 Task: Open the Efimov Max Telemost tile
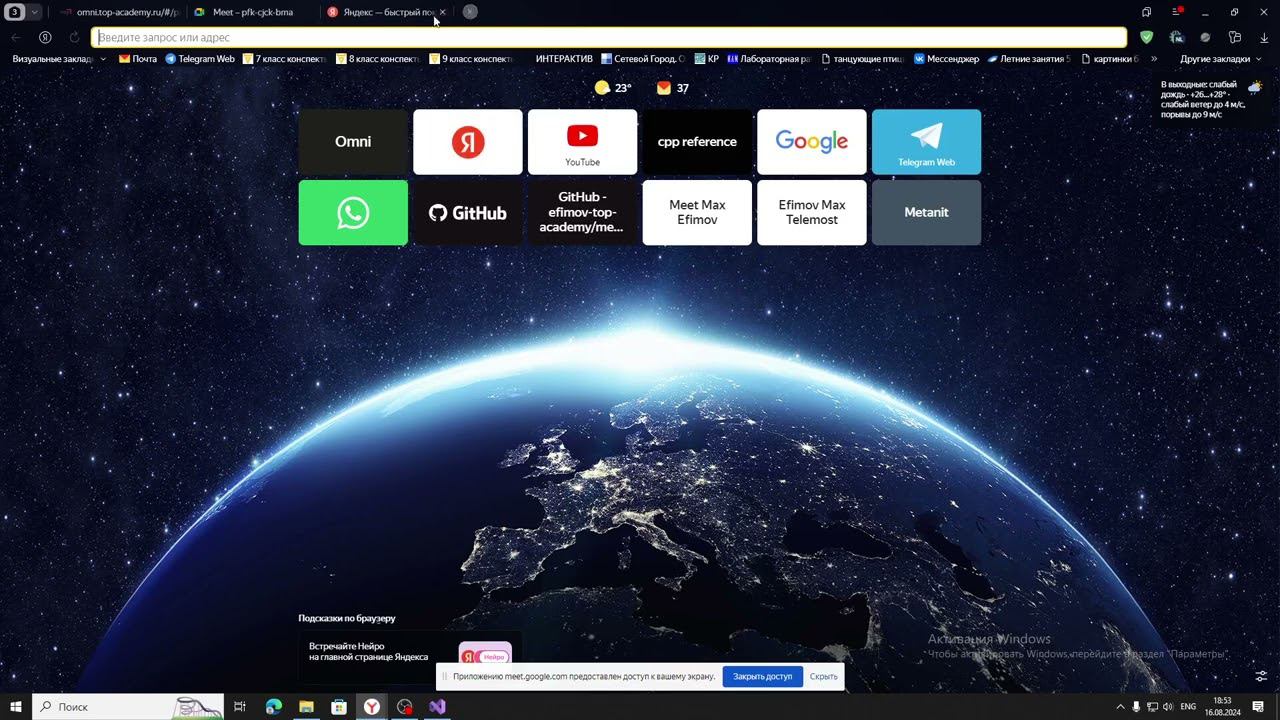812,213
